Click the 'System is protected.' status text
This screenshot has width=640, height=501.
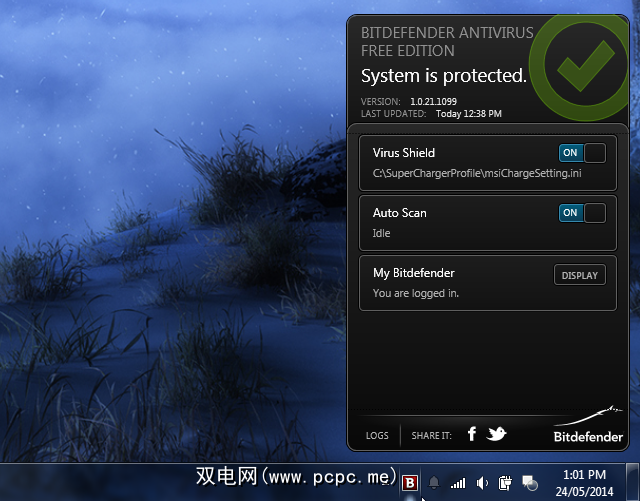[x=444, y=76]
